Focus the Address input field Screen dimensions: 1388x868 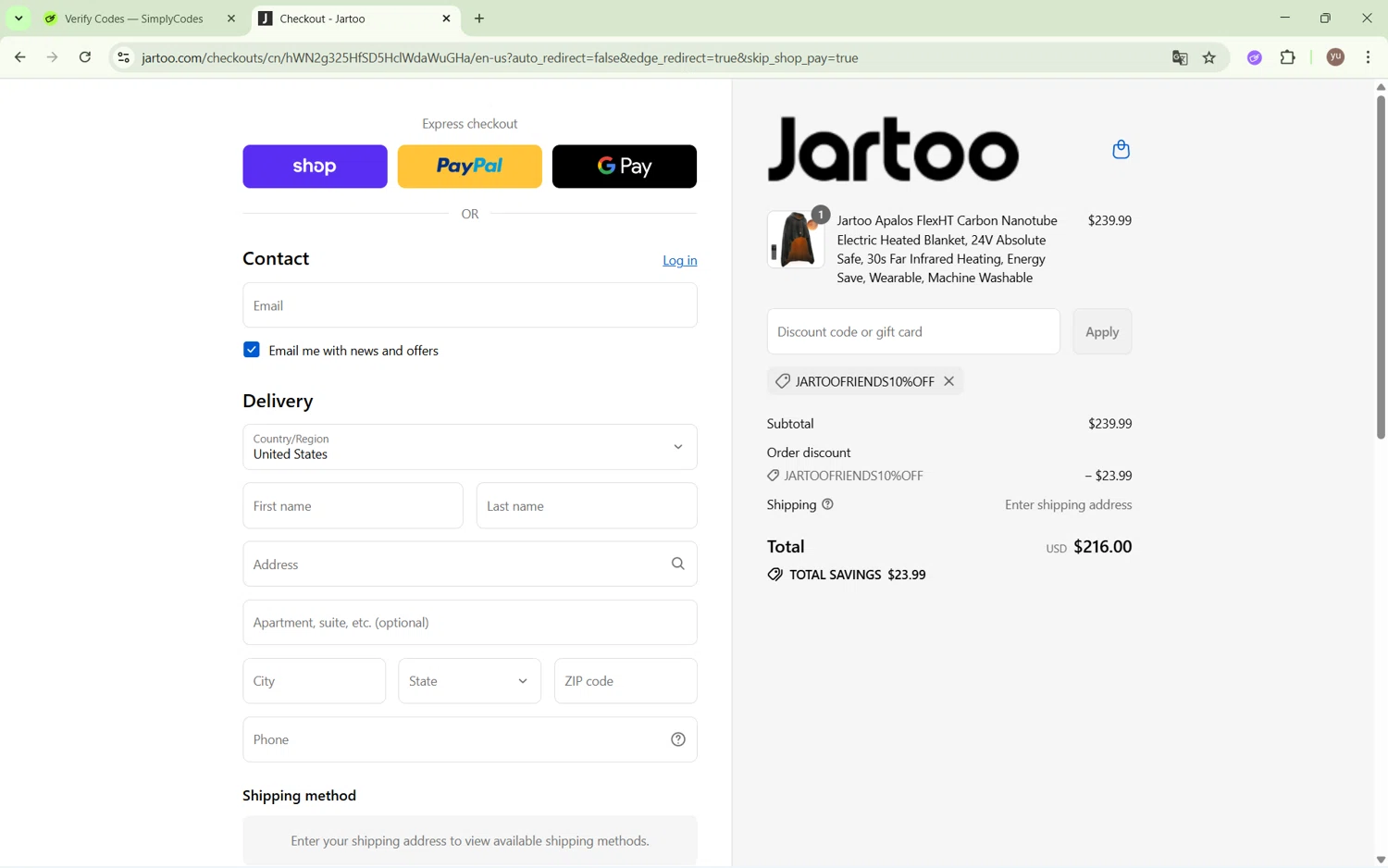click(470, 564)
